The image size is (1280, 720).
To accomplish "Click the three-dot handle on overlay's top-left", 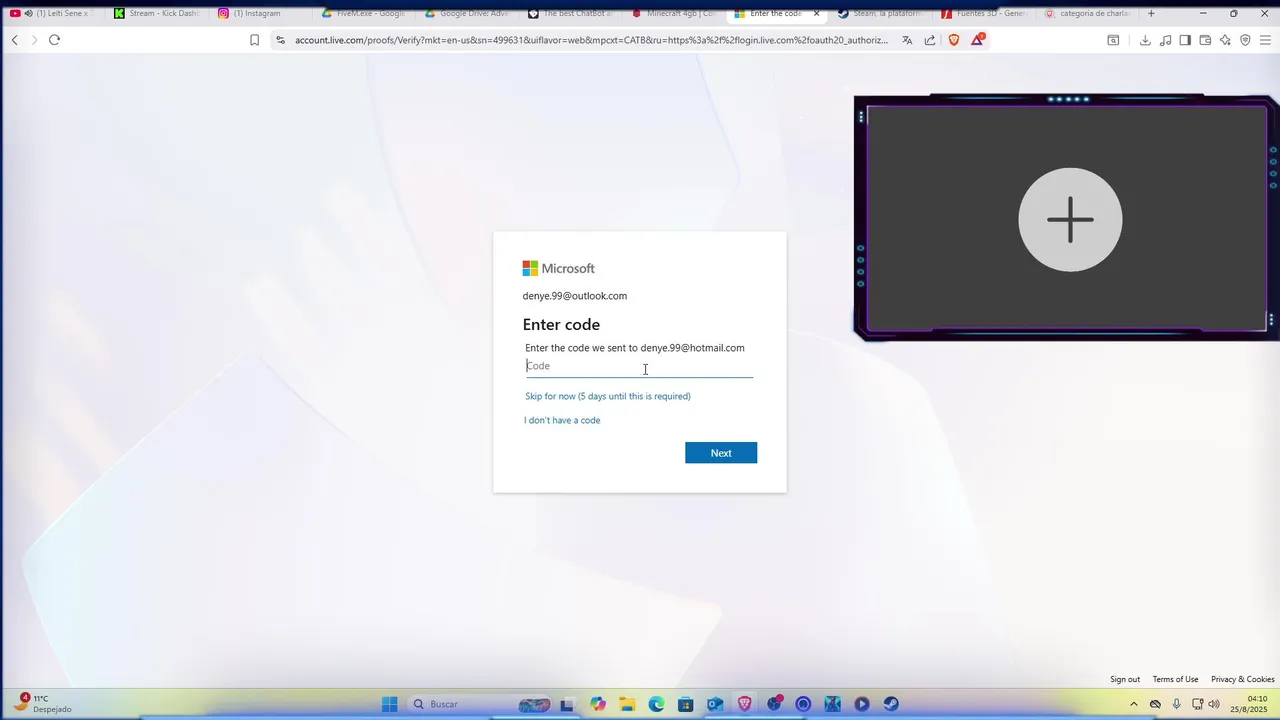I will (861, 117).
